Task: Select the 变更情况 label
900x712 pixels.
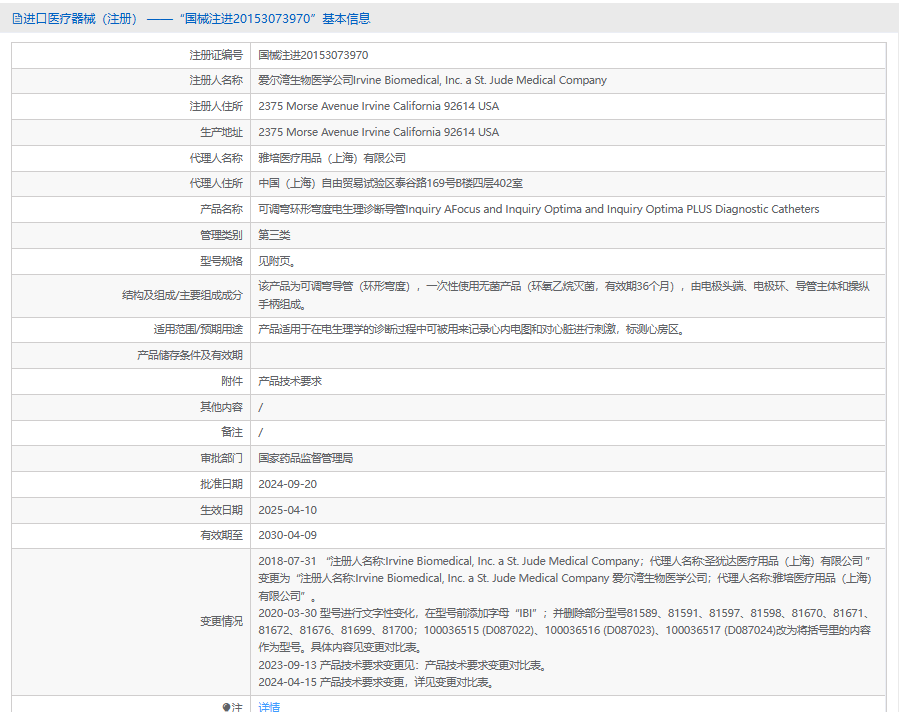Action: (221, 621)
